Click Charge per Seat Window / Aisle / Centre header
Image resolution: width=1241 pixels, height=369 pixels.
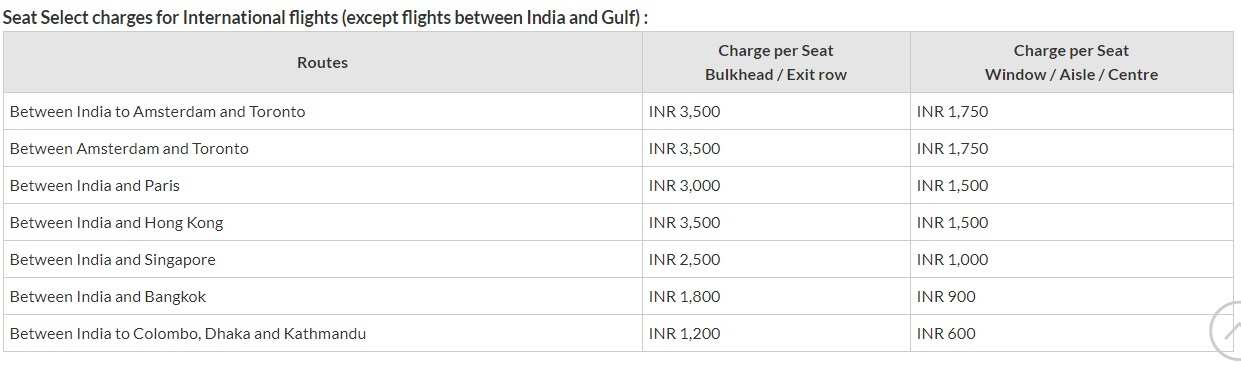tap(1071, 62)
